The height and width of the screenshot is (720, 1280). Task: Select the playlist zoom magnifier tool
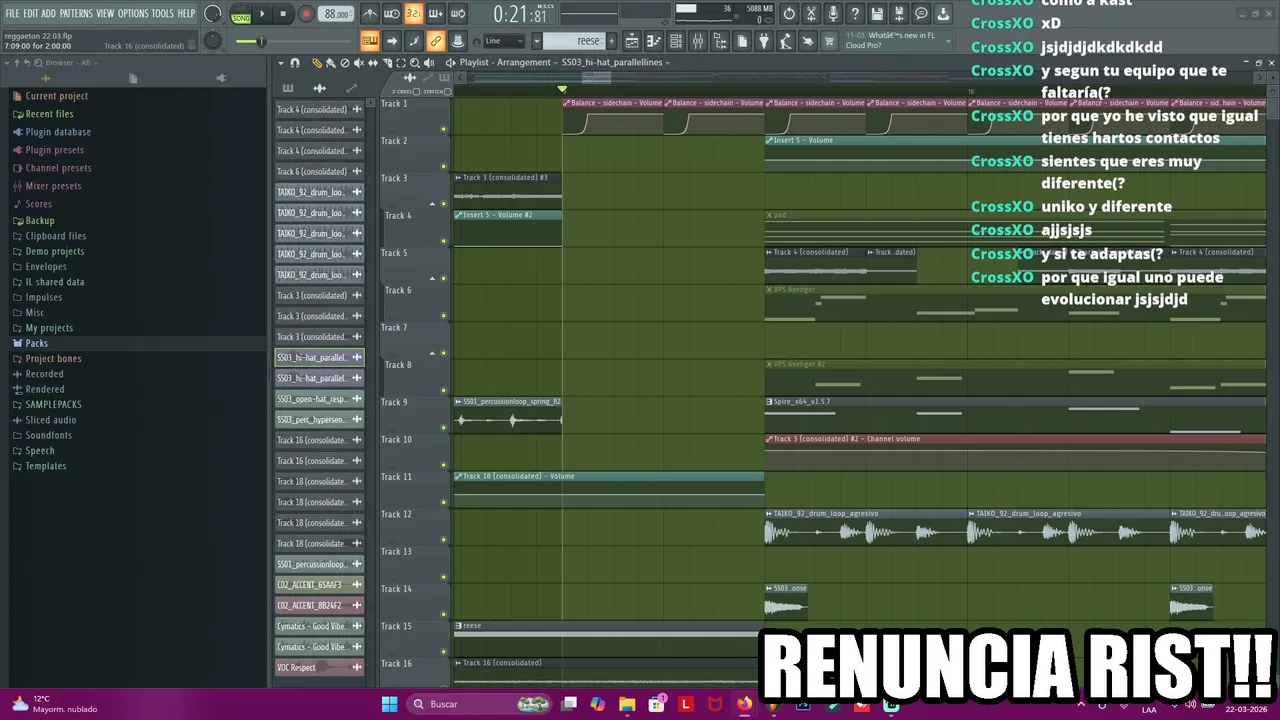[x=415, y=62]
